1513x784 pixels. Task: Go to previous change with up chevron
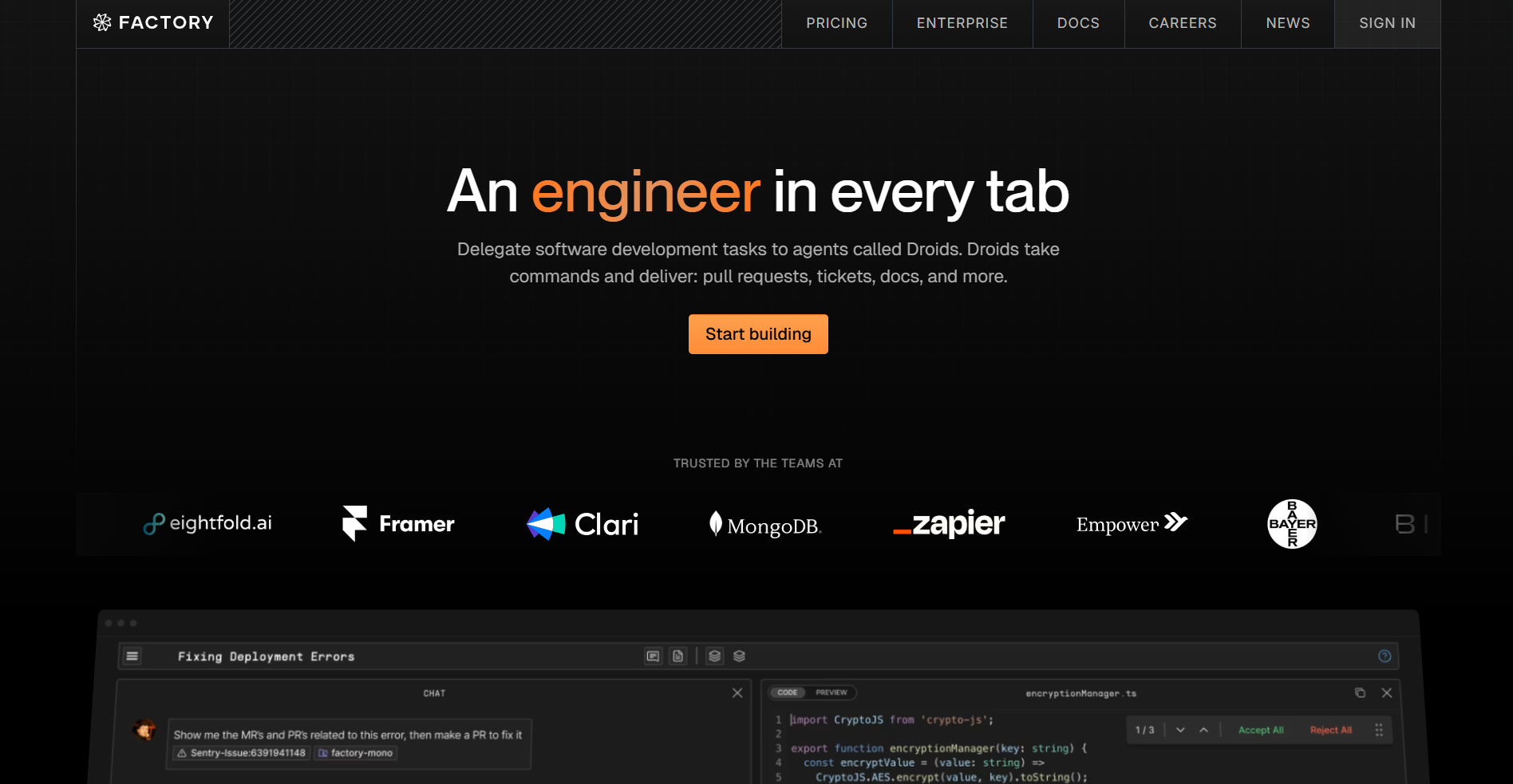[1203, 730]
